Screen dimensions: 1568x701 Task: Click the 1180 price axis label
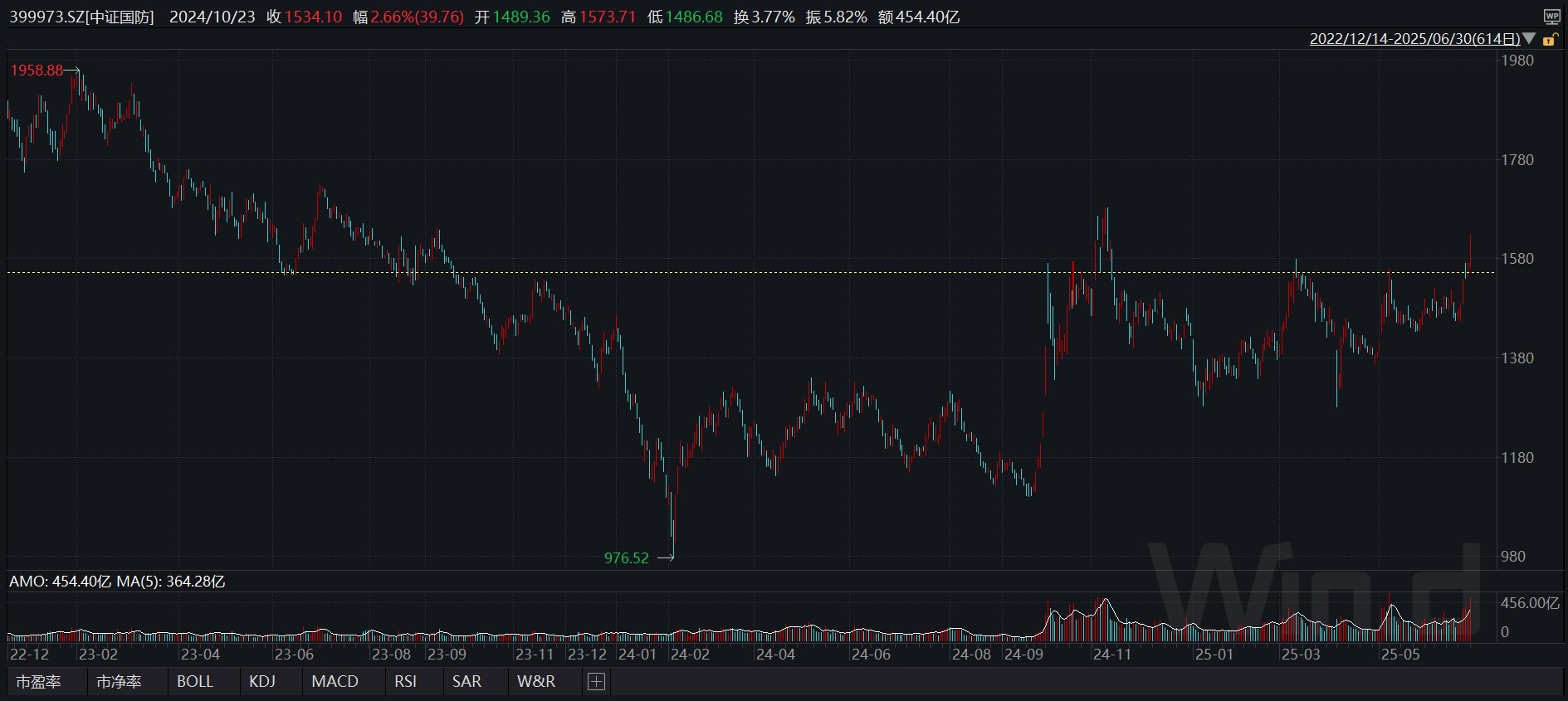1517,458
